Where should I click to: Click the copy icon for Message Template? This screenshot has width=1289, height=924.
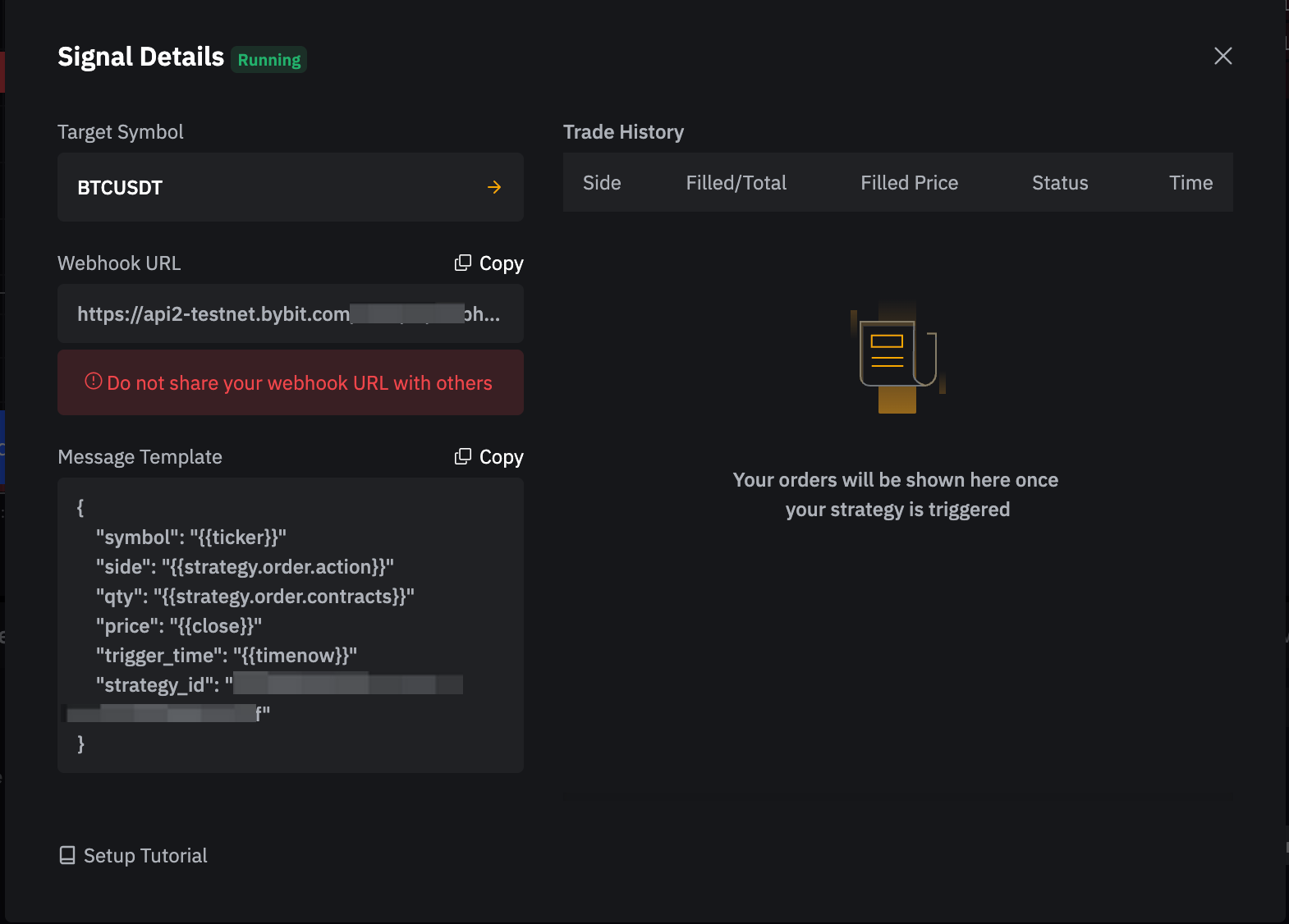click(463, 456)
